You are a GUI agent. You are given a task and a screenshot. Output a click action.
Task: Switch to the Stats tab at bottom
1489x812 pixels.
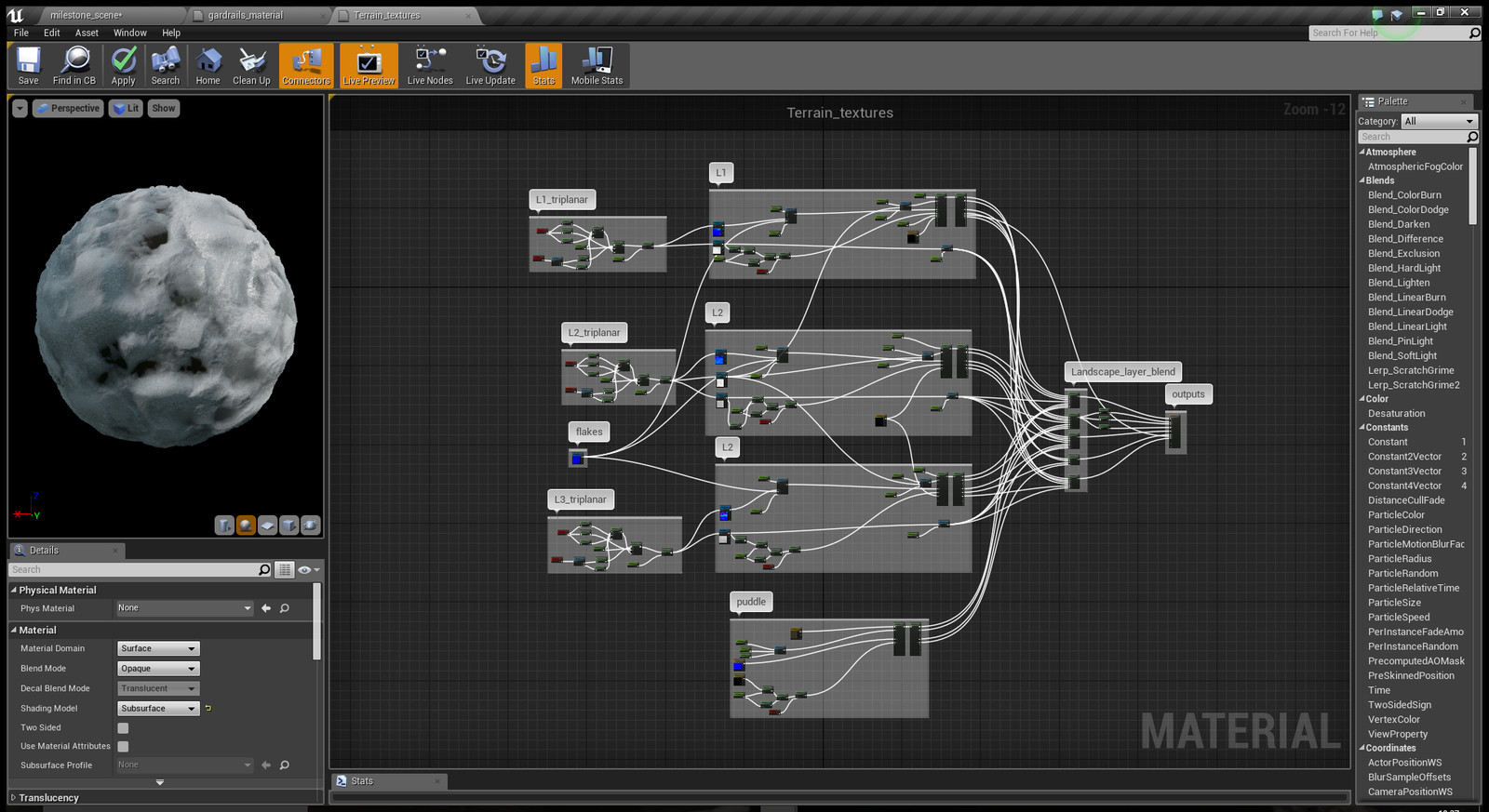tap(362, 781)
